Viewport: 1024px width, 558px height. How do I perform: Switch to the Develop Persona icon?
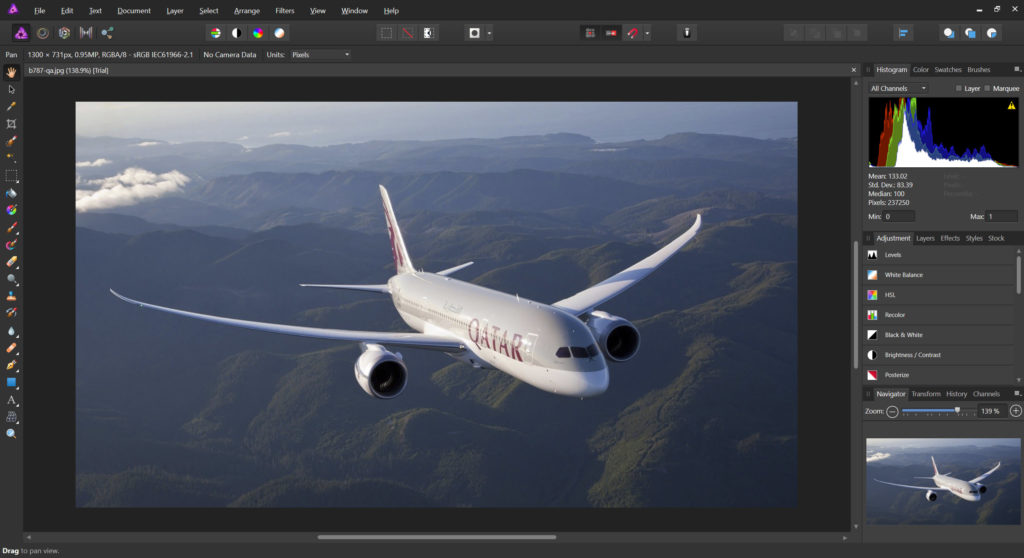[x=64, y=33]
